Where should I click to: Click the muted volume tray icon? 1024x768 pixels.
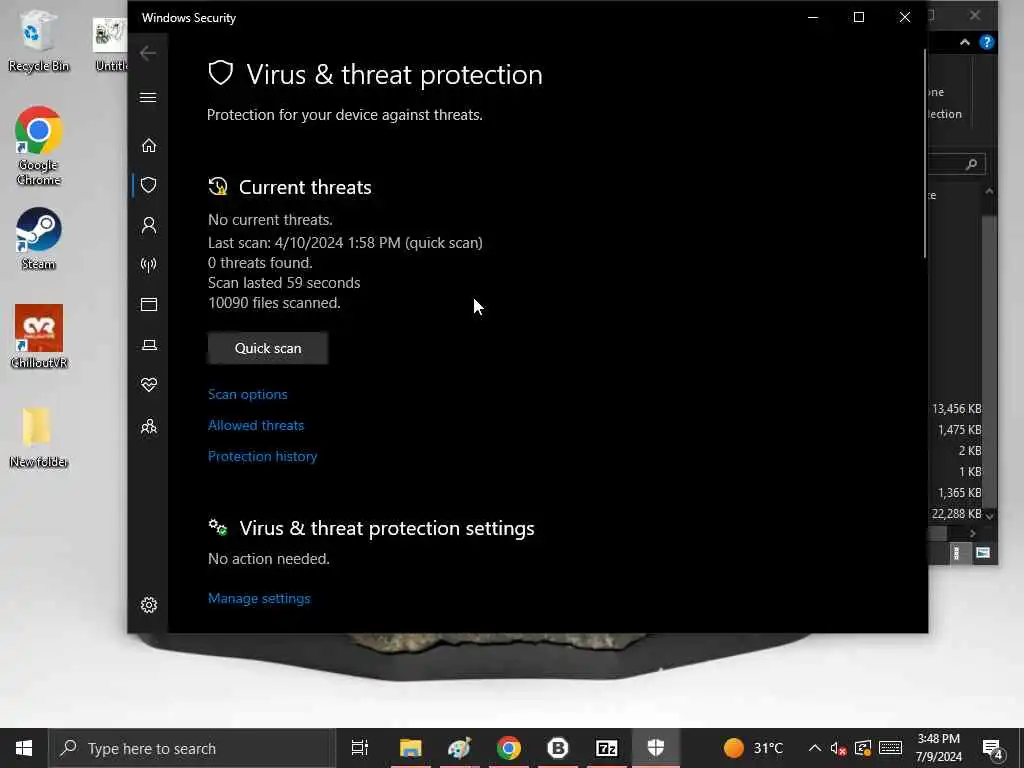coord(839,748)
